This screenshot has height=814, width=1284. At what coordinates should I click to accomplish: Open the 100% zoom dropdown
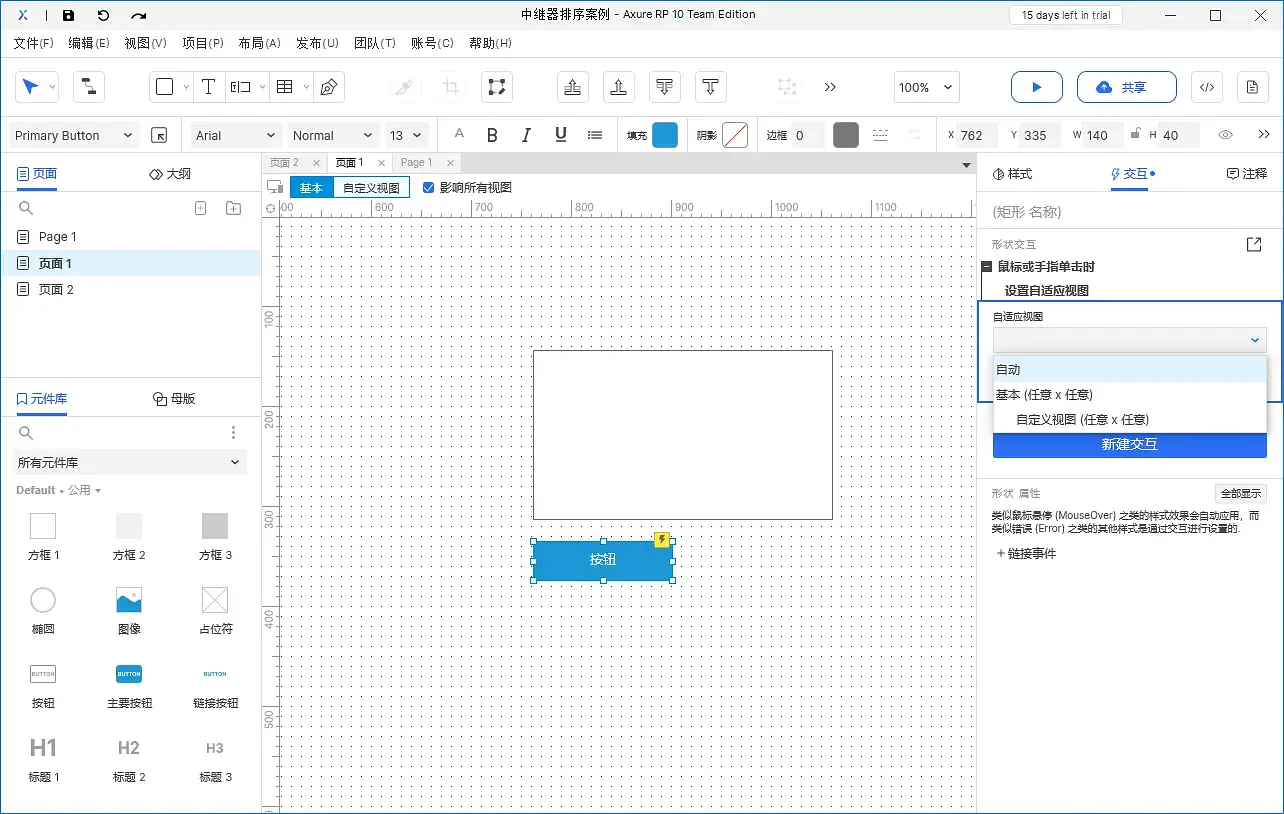pos(927,87)
